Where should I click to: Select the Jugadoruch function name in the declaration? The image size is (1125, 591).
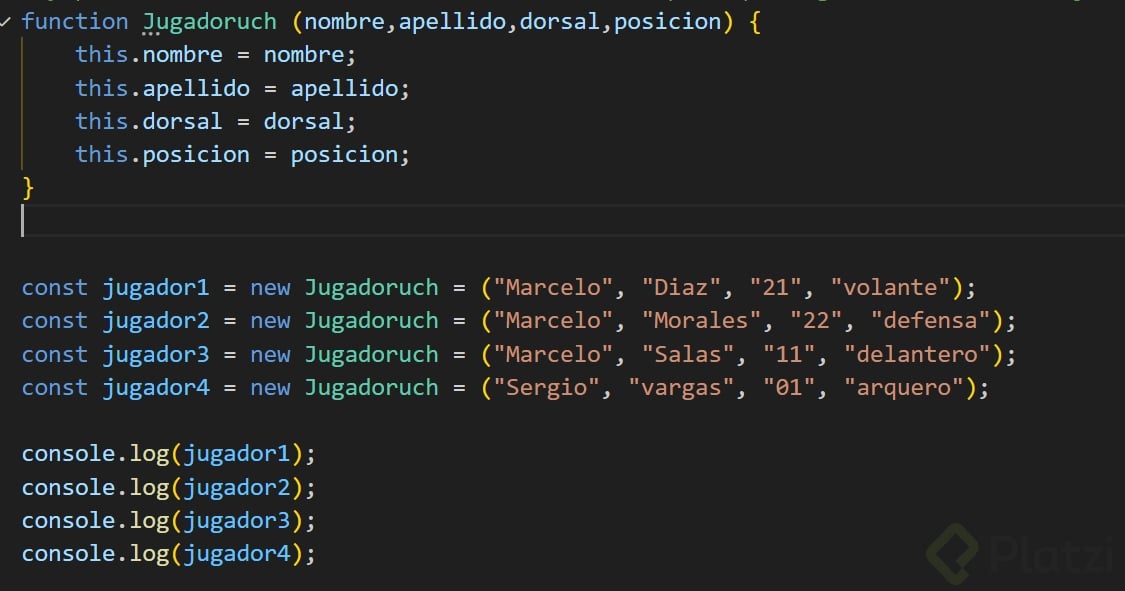(210, 22)
